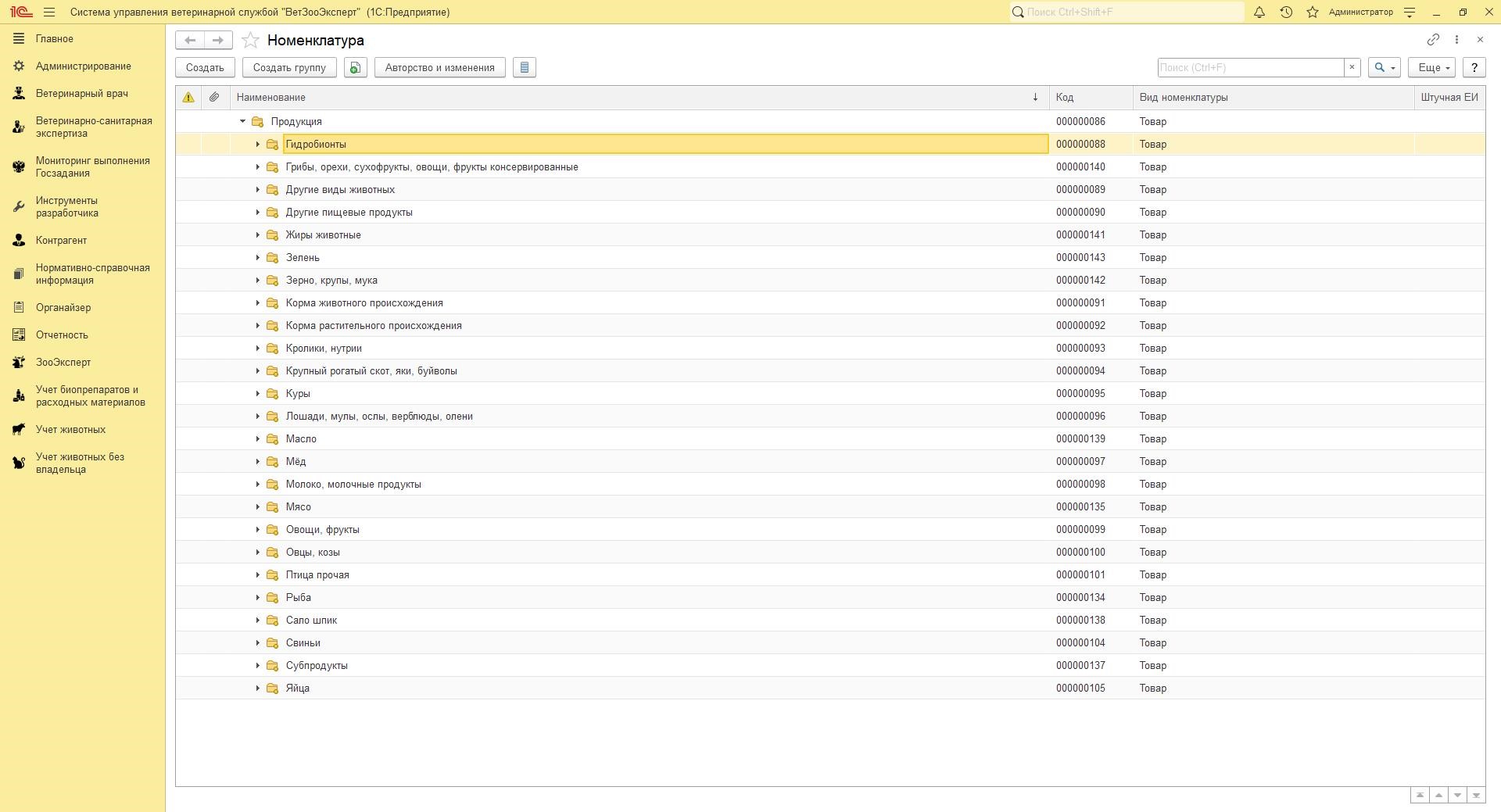Select the Сало шпик folder row
This screenshot has height=812, width=1501.
(x=830, y=621)
